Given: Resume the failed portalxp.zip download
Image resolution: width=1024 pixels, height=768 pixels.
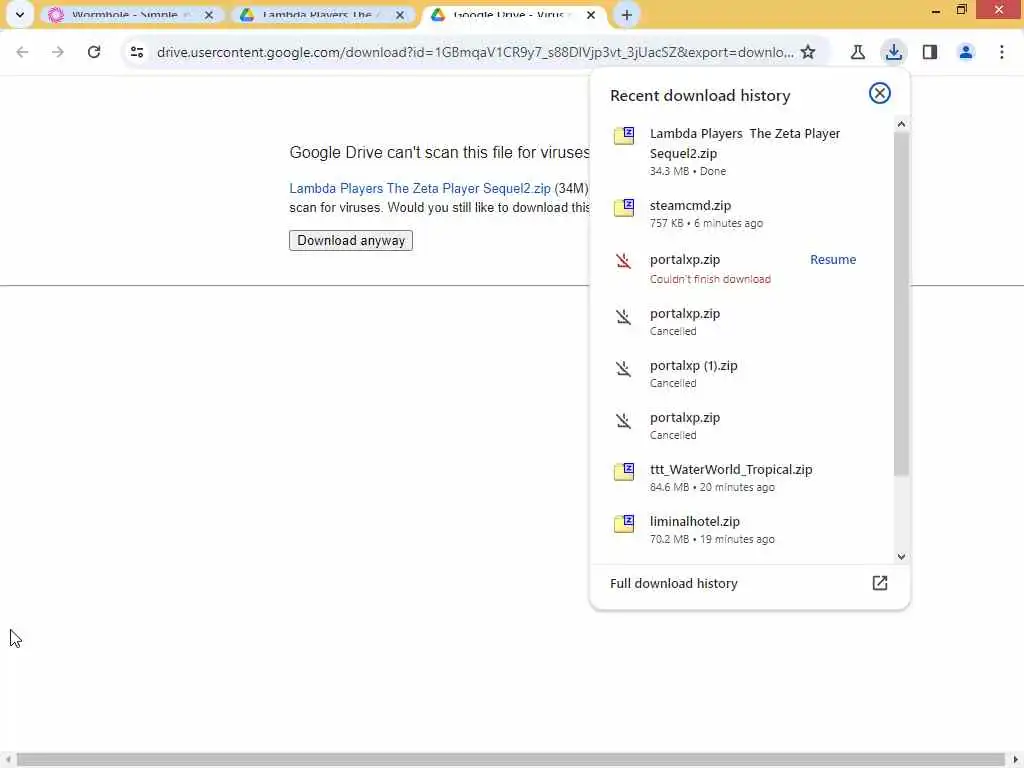Looking at the screenshot, I should click(x=833, y=259).
